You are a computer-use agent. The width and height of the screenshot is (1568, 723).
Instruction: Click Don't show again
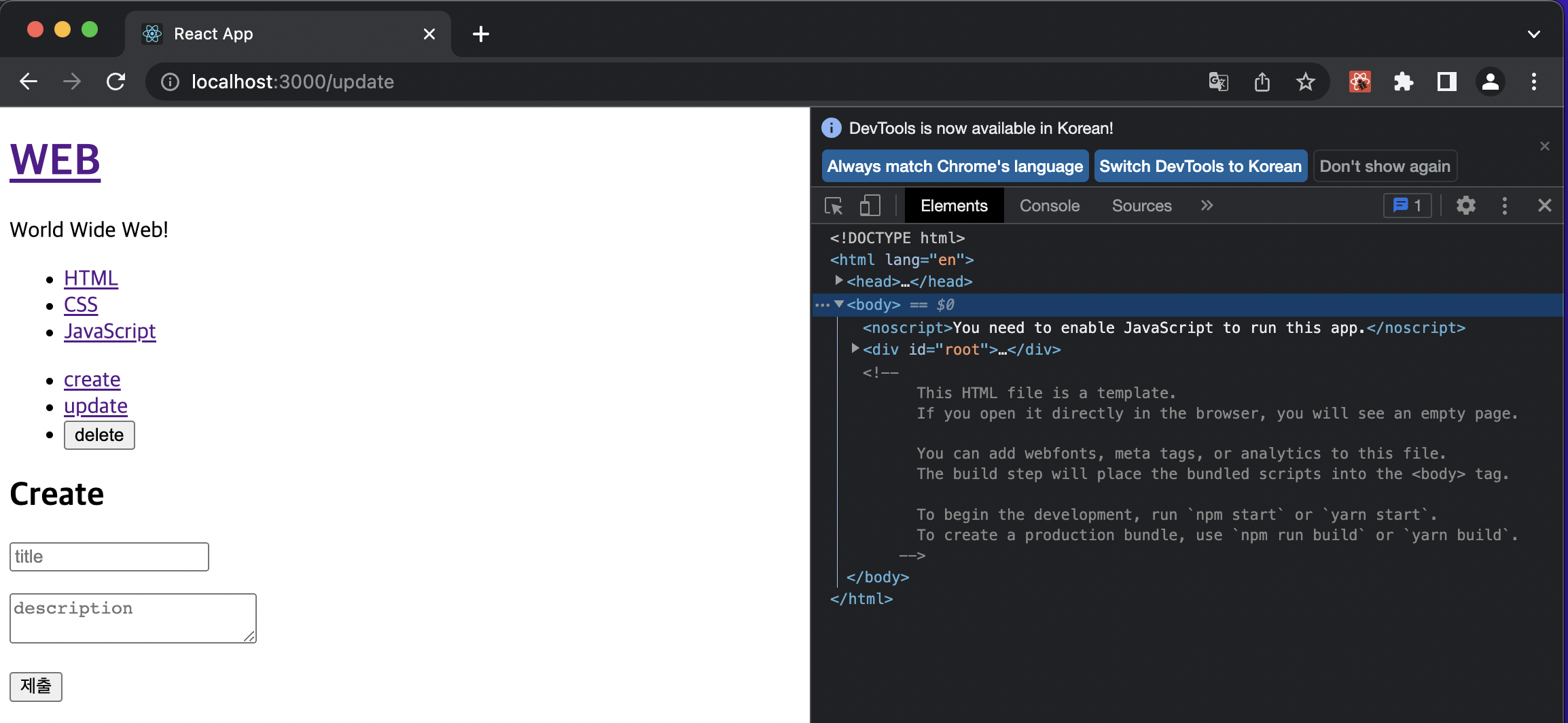[x=1385, y=166]
